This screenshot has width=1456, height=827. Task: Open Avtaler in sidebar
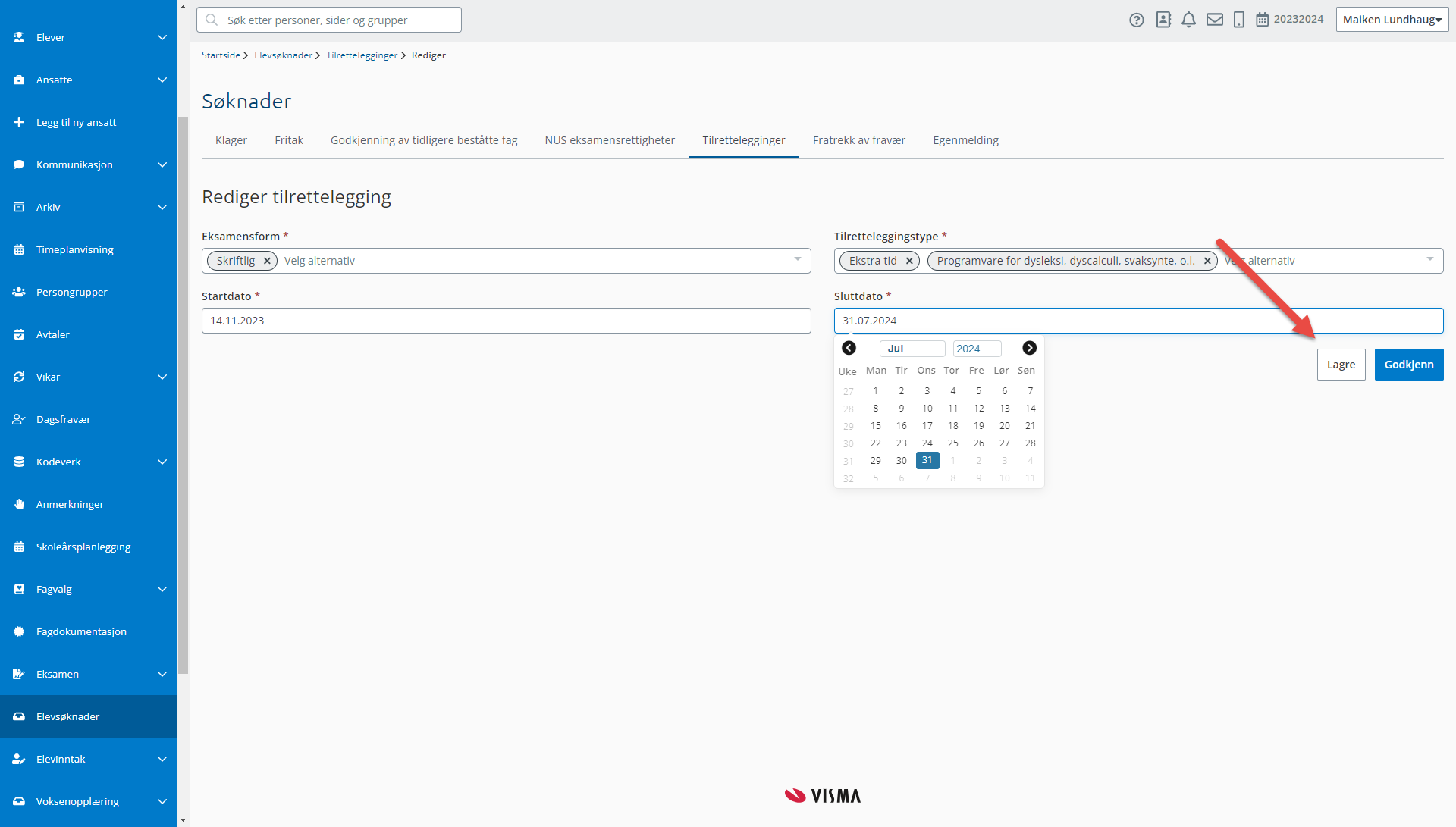[x=88, y=334]
